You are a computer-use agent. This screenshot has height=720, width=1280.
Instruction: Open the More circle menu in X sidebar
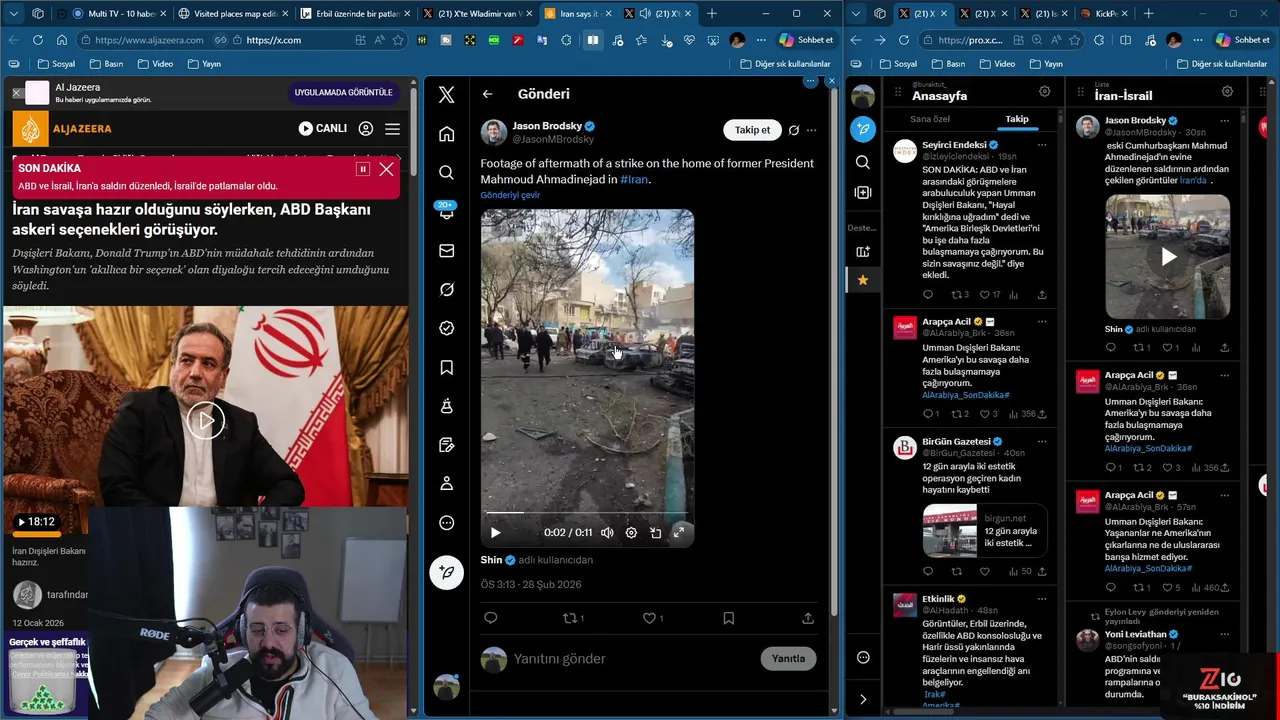pos(447,523)
